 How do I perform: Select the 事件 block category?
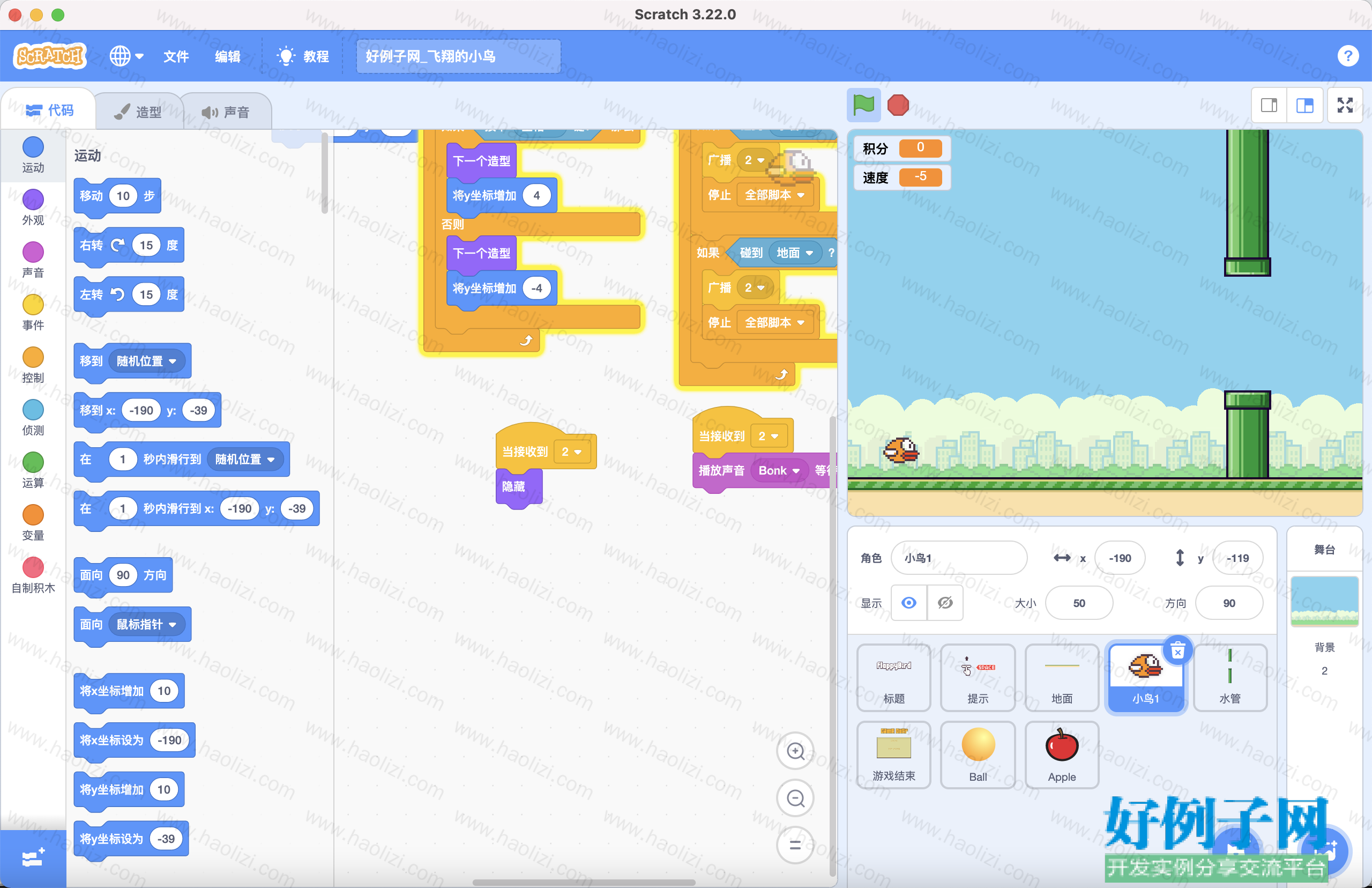coord(33,312)
